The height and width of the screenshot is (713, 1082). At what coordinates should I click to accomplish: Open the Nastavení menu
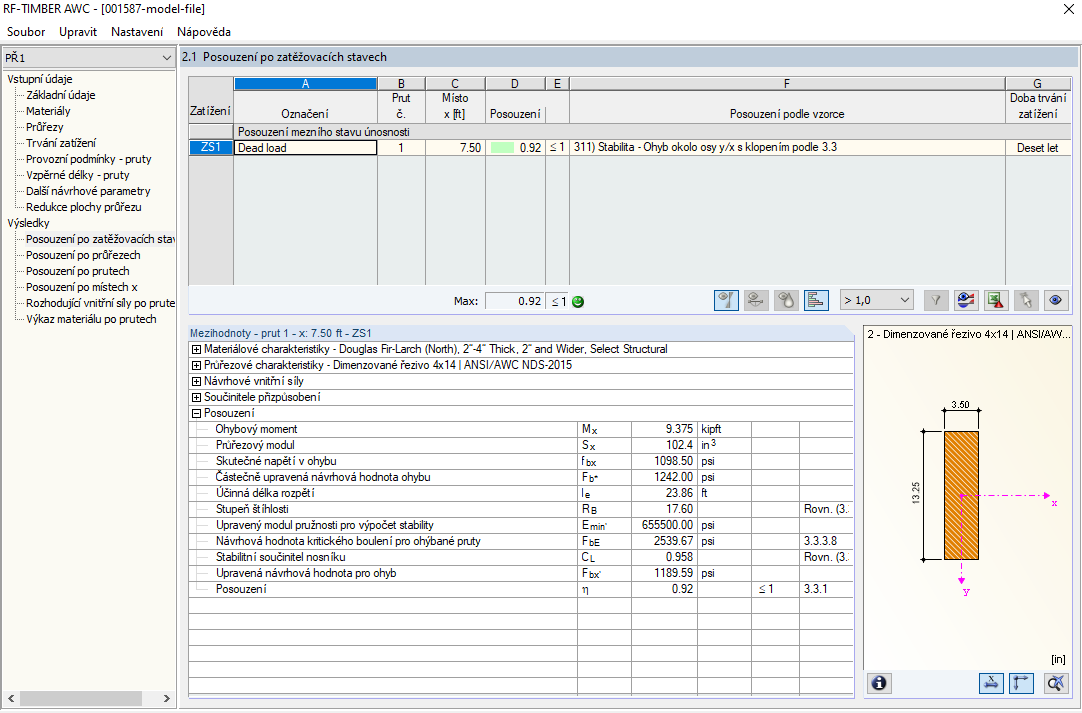pos(137,32)
